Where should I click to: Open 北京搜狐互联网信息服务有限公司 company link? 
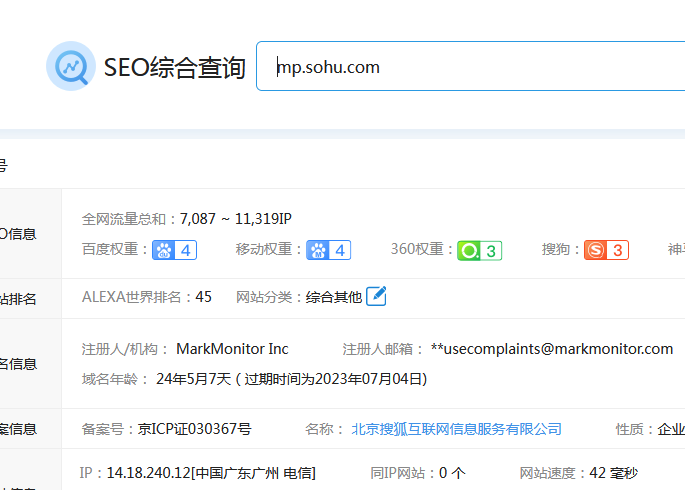click(x=456, y=429)
